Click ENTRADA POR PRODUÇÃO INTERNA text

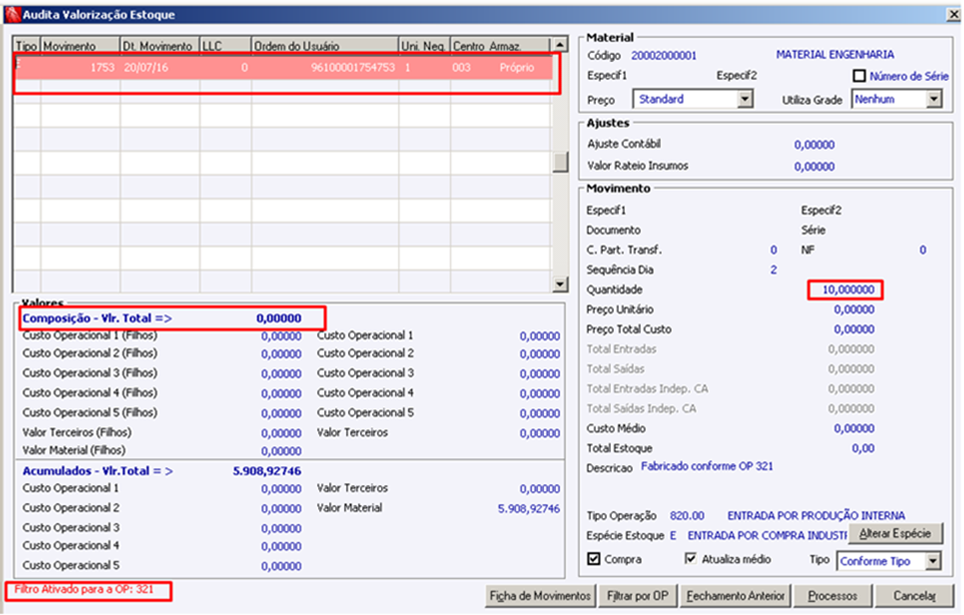click(x=816, y=515)
